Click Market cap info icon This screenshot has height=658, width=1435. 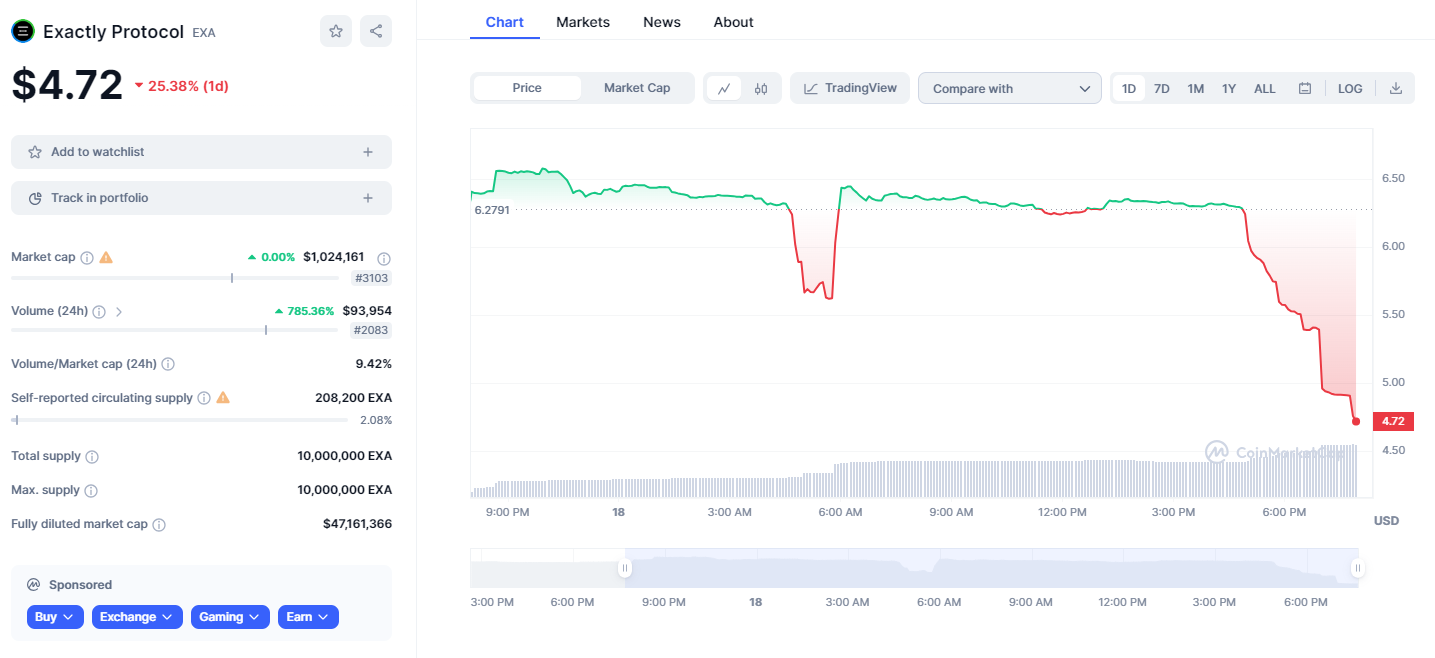pos(87,258)
